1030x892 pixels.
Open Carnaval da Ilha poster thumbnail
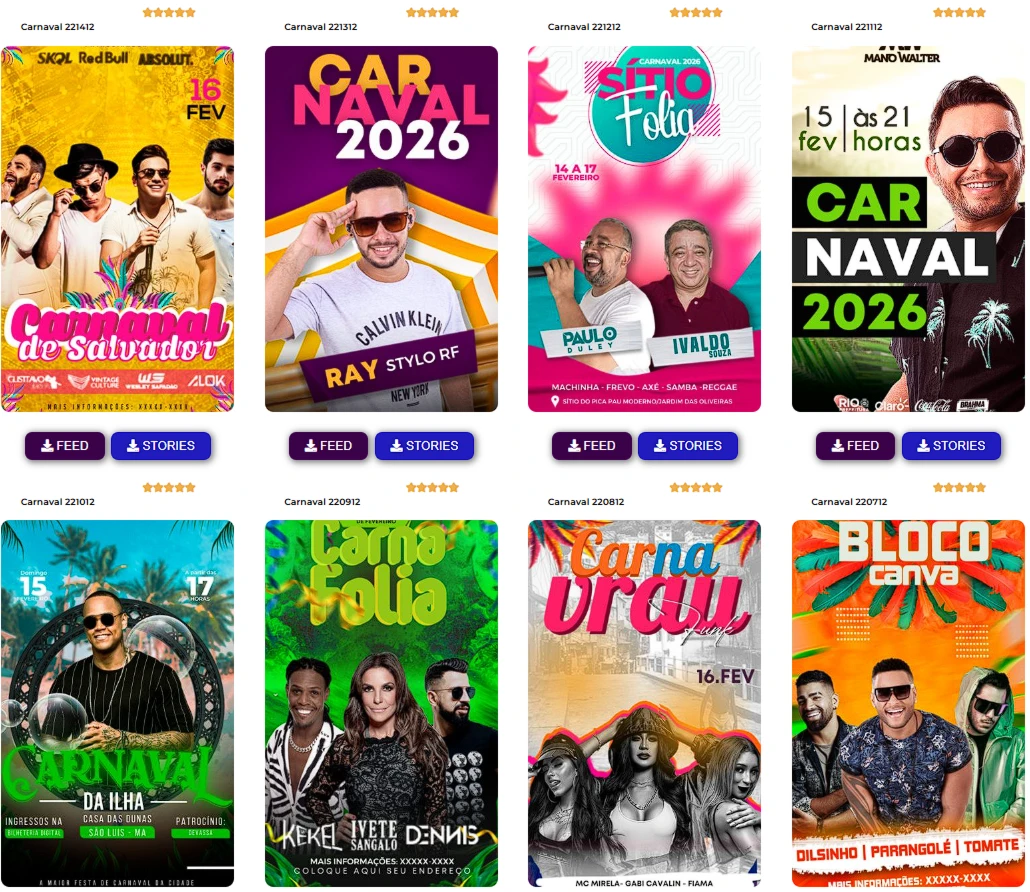(x=118, y=703)
